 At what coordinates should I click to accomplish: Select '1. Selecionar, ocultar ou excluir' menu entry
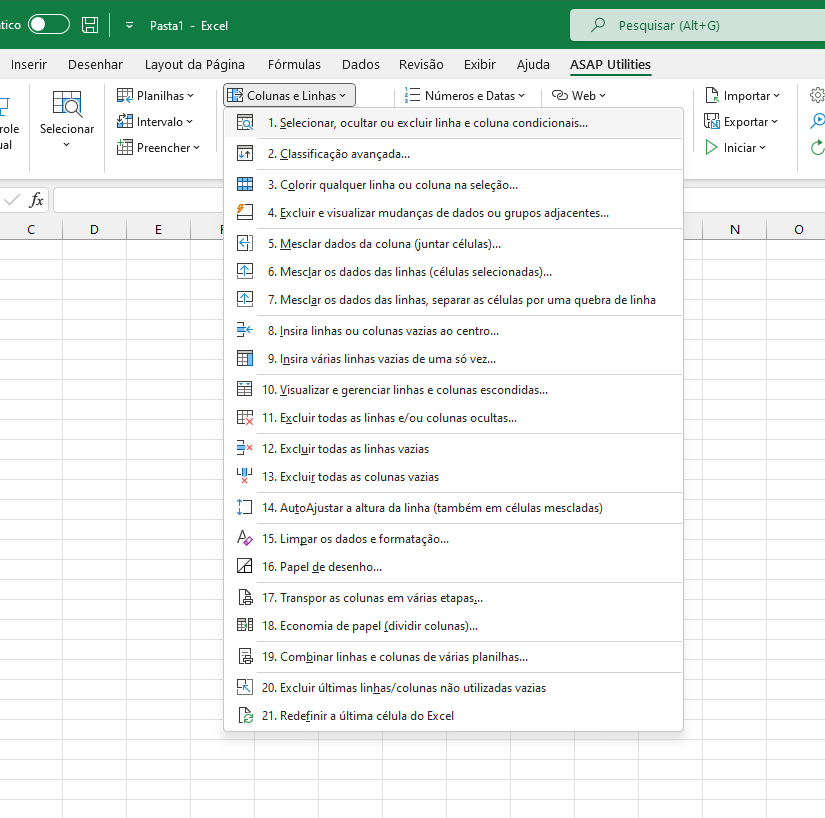[454, 123]
